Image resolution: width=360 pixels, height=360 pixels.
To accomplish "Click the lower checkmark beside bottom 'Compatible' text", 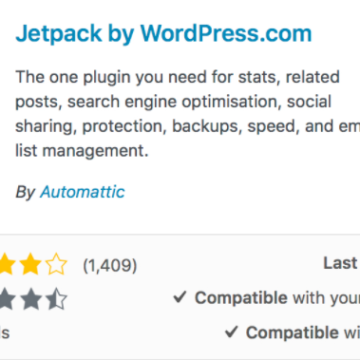I will (231, 332).
